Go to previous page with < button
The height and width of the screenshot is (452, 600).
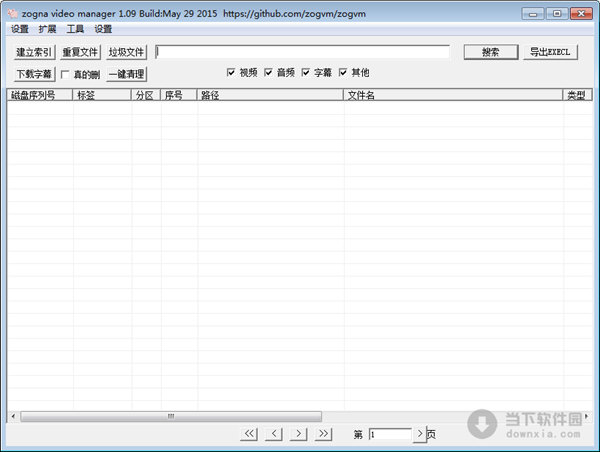click(274, 434)
